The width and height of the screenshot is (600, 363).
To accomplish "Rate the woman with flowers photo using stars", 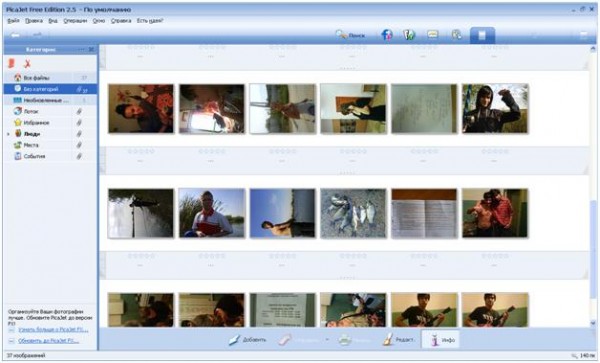I will click(141, 151).
